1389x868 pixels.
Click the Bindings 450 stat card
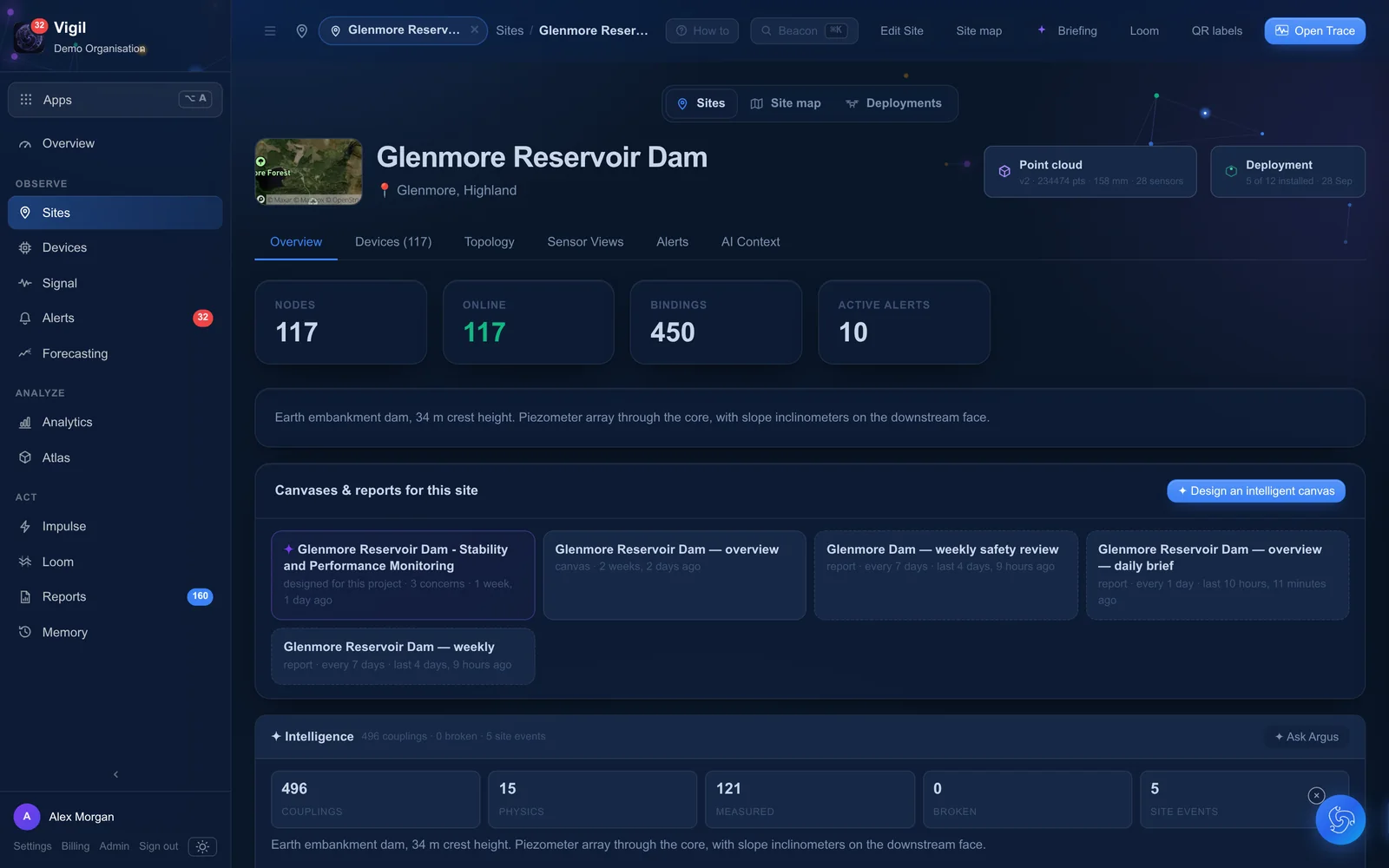coord(715,322)
